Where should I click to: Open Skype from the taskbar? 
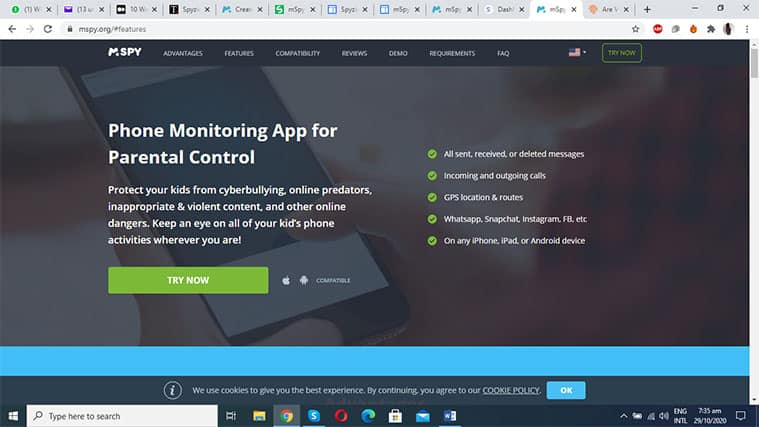point(314,416)
